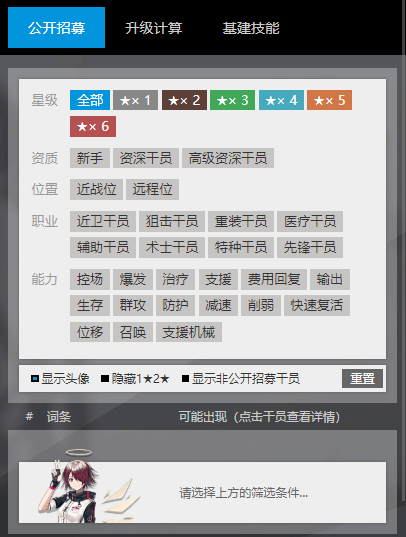The width and height of the screenshot is (406, 537).
Task: Open the 基建技能 tab
Action: [x=251, y=28]
